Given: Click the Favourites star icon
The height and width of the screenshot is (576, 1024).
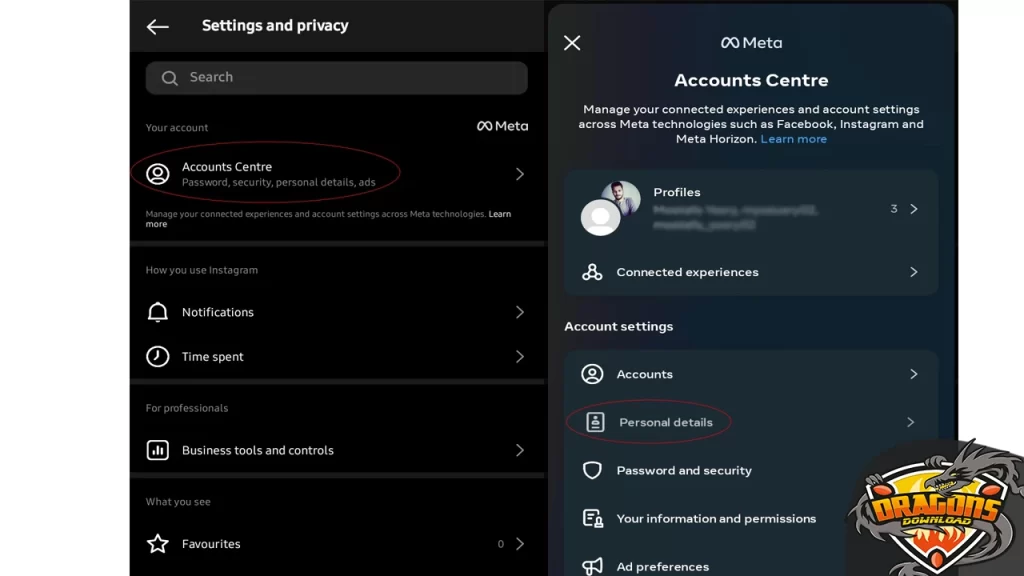Looking at the screenshot, I should (x=158, y=544).
